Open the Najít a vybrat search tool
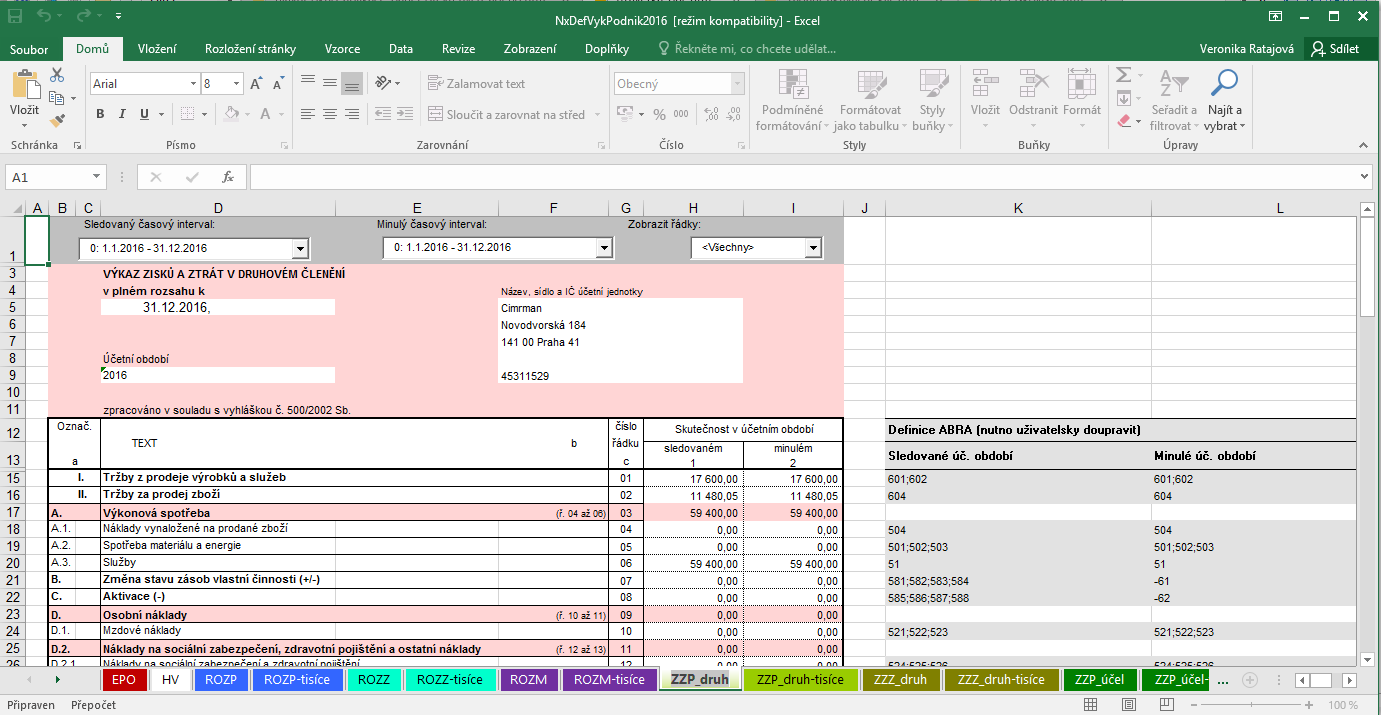The image size is (1381, 715). click(1224, 101)
